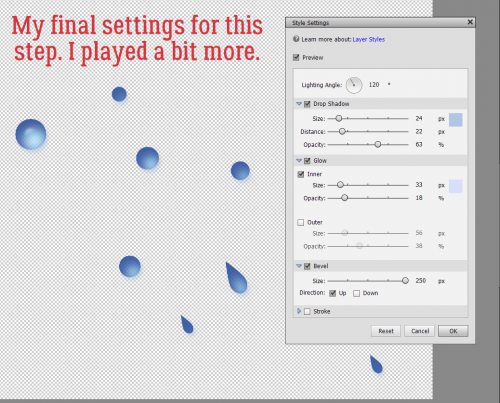Open the Drop Shadow color swatch
This screenshot has height=403, width=500.
pos(456,120)
